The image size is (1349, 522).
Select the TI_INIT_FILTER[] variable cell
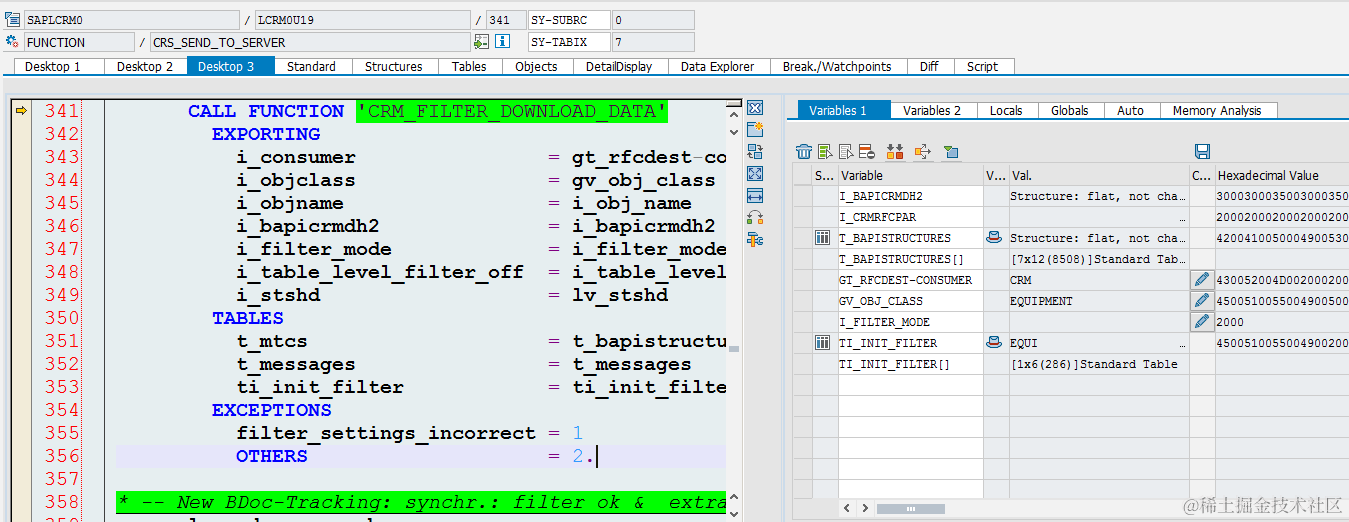pos(910,364)
